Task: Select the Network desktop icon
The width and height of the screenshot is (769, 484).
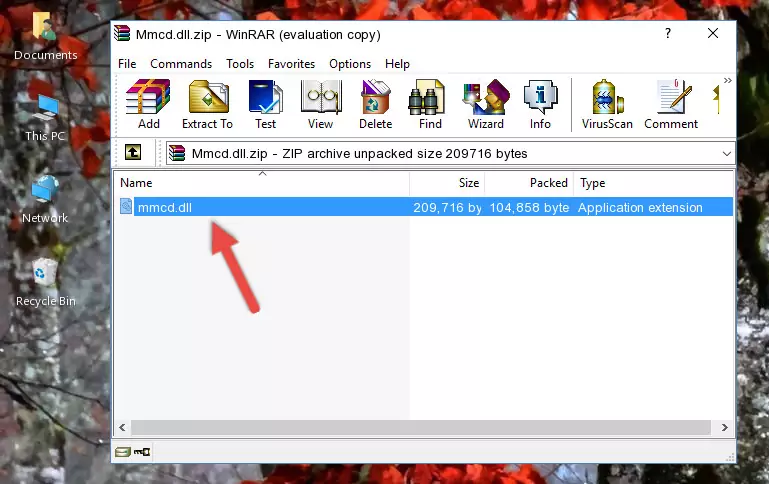Action: pos(45,200)
